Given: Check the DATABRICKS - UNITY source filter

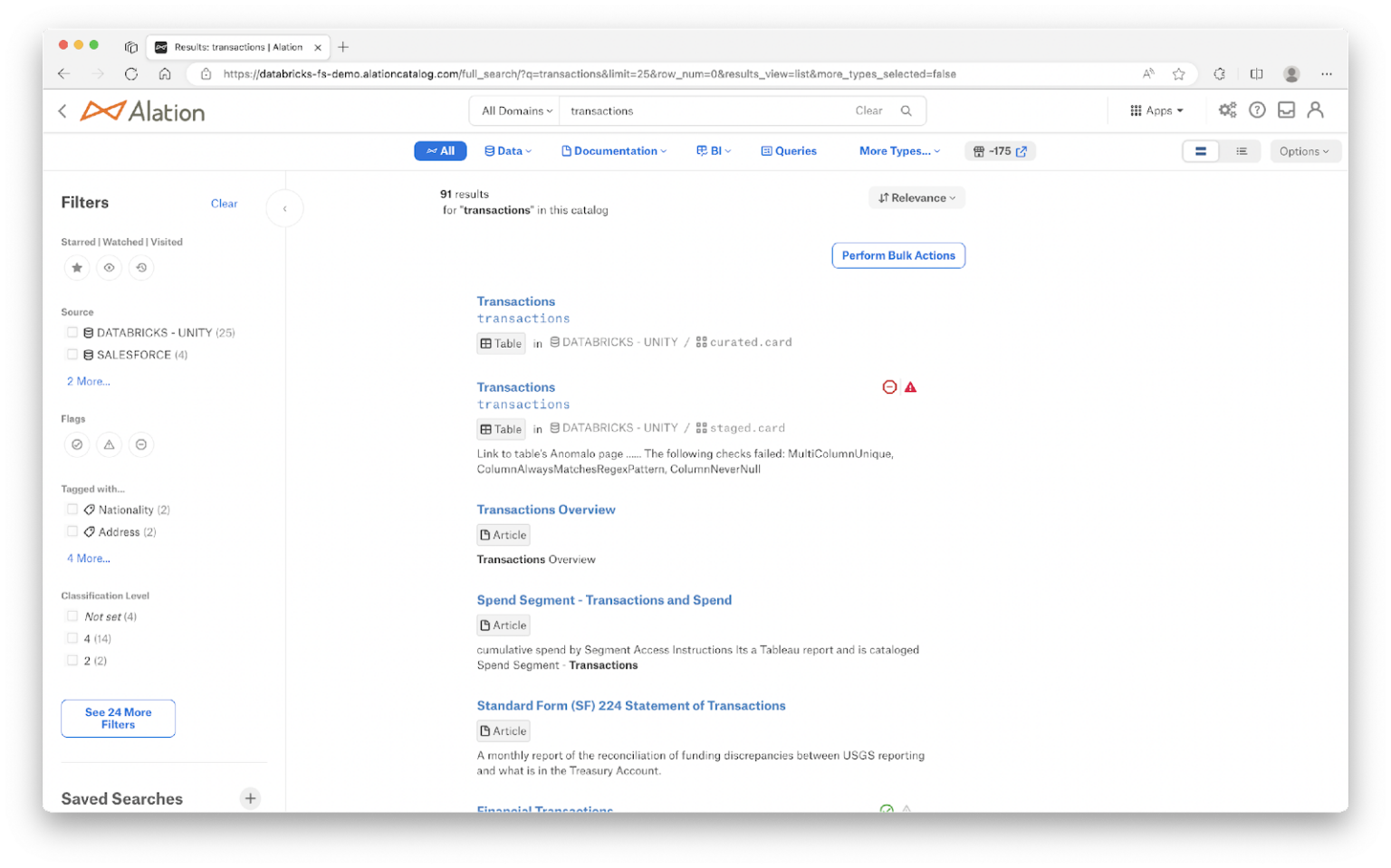Looking at the screenshot, I should pyautogui.click(x=72, y=332).
